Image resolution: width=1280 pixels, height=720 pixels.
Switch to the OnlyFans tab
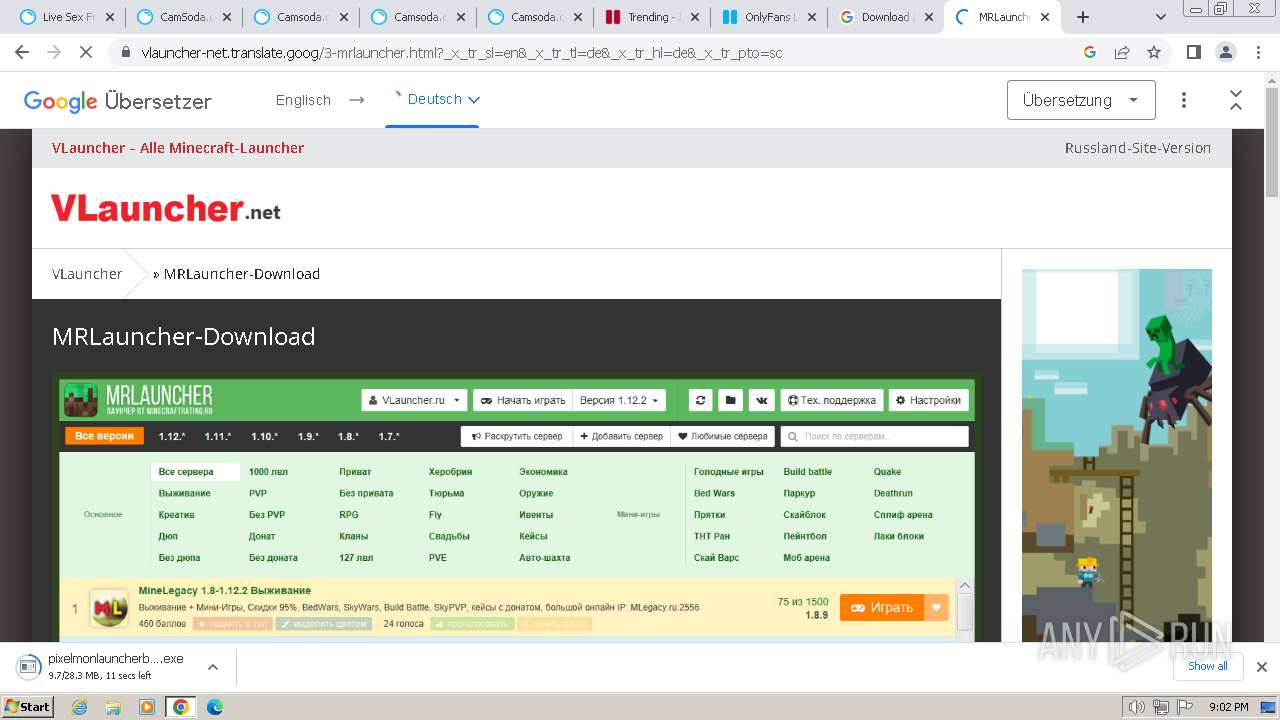[769, 17]
